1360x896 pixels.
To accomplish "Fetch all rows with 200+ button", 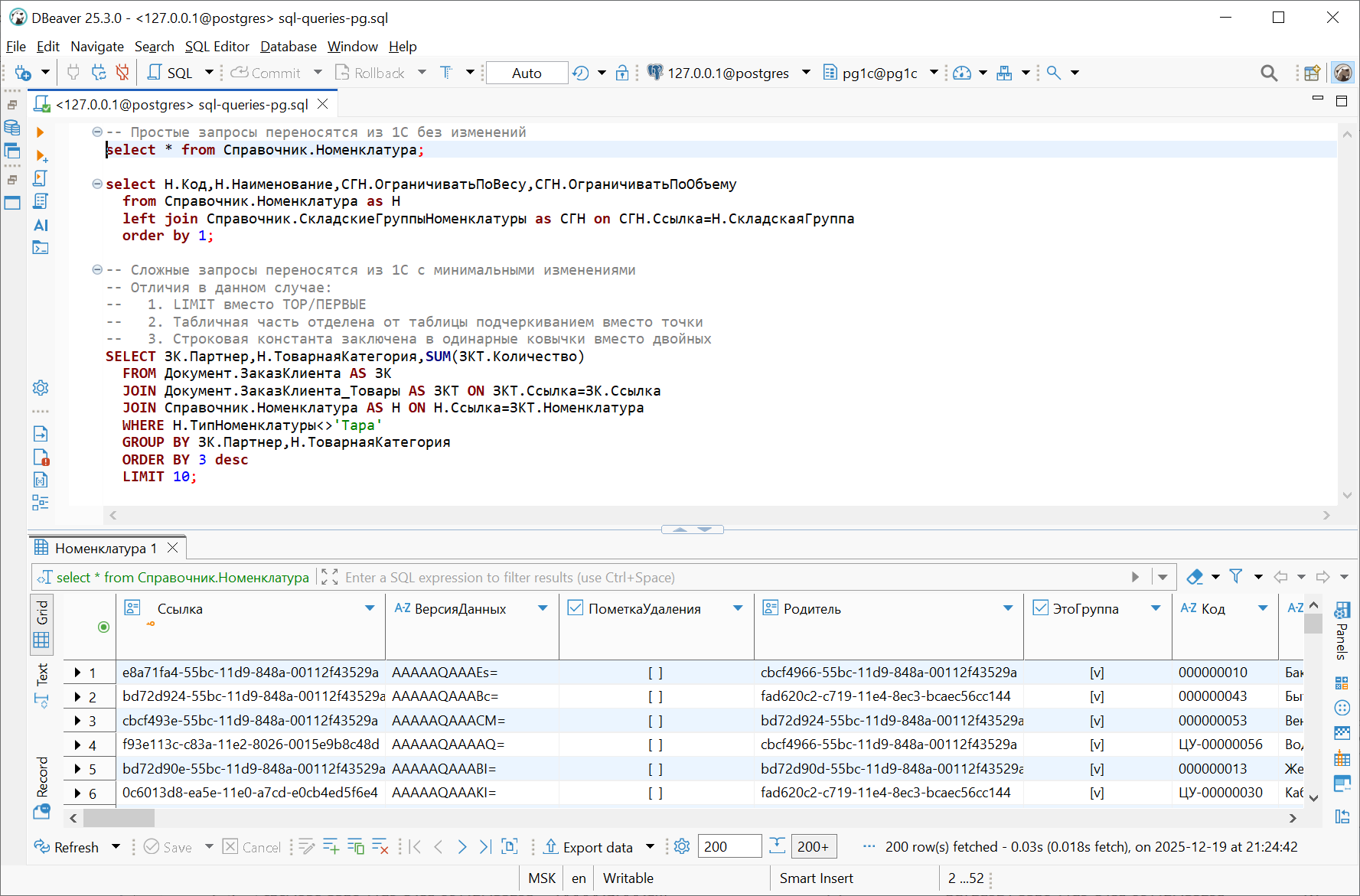I will click(814, 846).
